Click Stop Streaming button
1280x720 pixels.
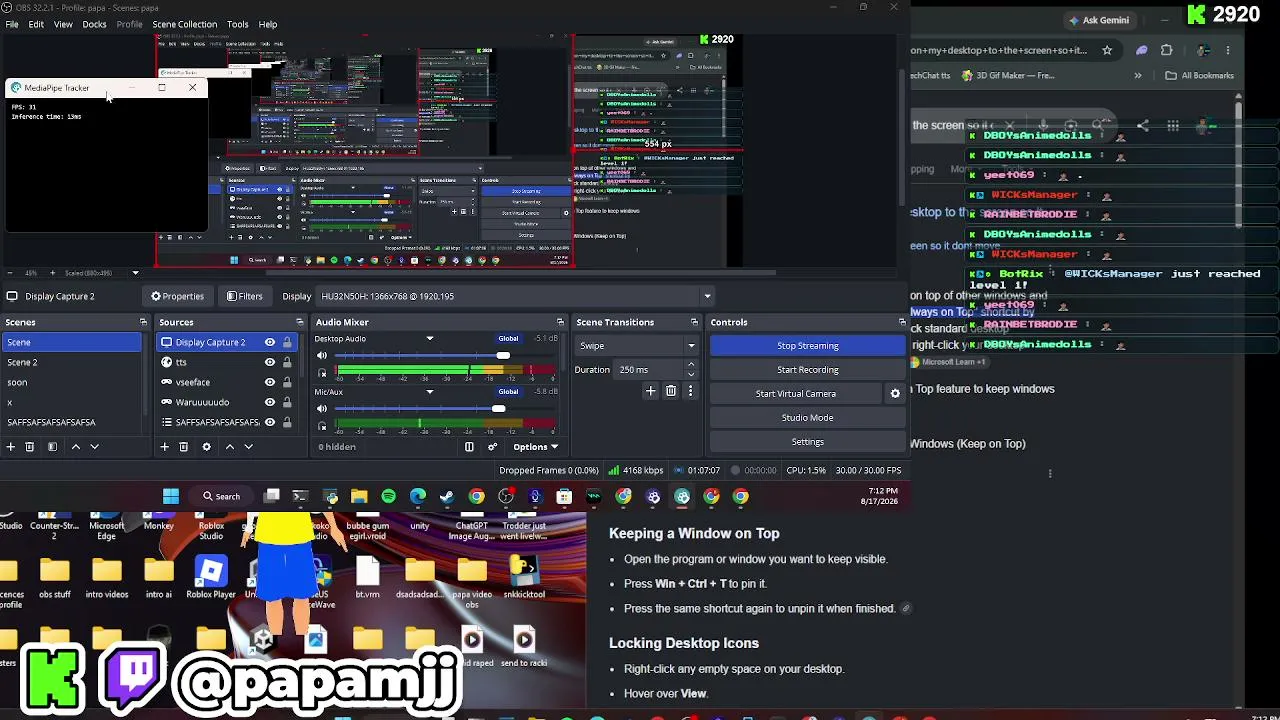point(808,346)
